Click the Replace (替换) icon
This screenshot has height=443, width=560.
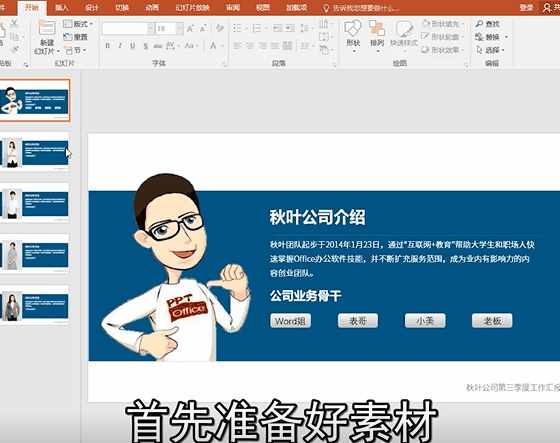479,37
